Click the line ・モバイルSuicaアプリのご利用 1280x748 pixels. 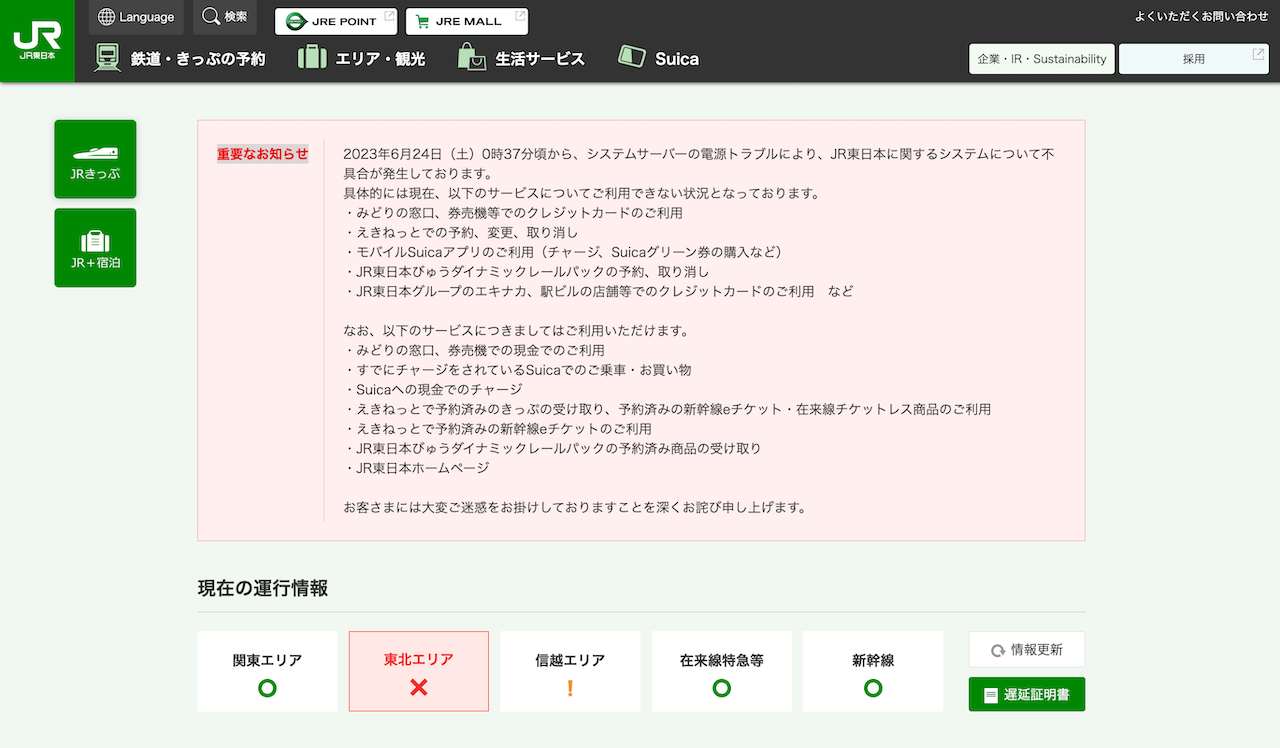pos(562,252)
